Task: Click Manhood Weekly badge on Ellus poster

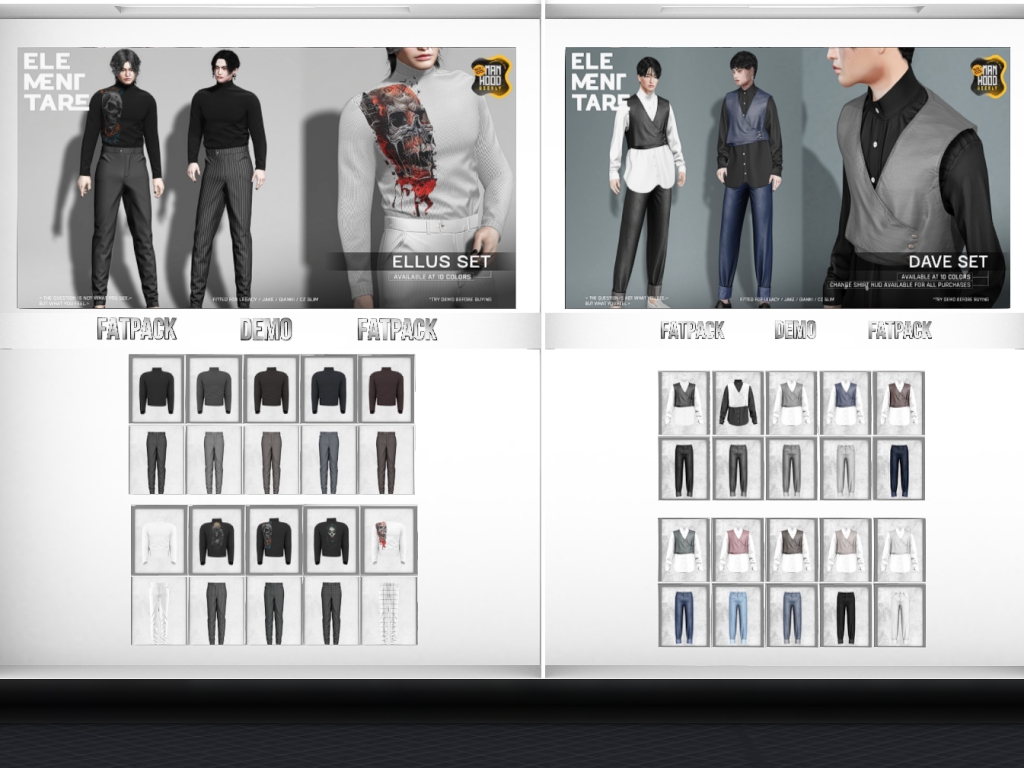Action: tap(491, 76)
